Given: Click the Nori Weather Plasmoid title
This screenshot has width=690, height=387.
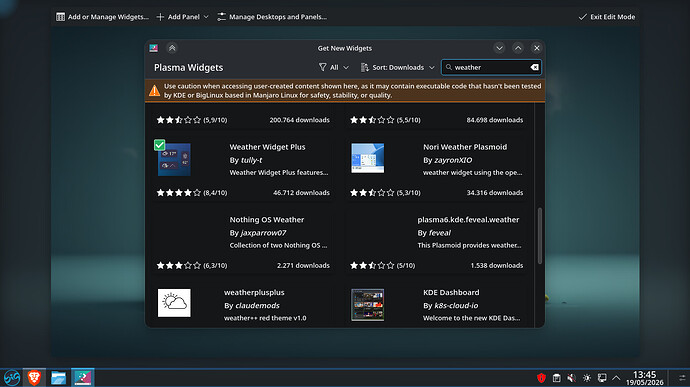Looking at the screenshot, I should [465, 147].
